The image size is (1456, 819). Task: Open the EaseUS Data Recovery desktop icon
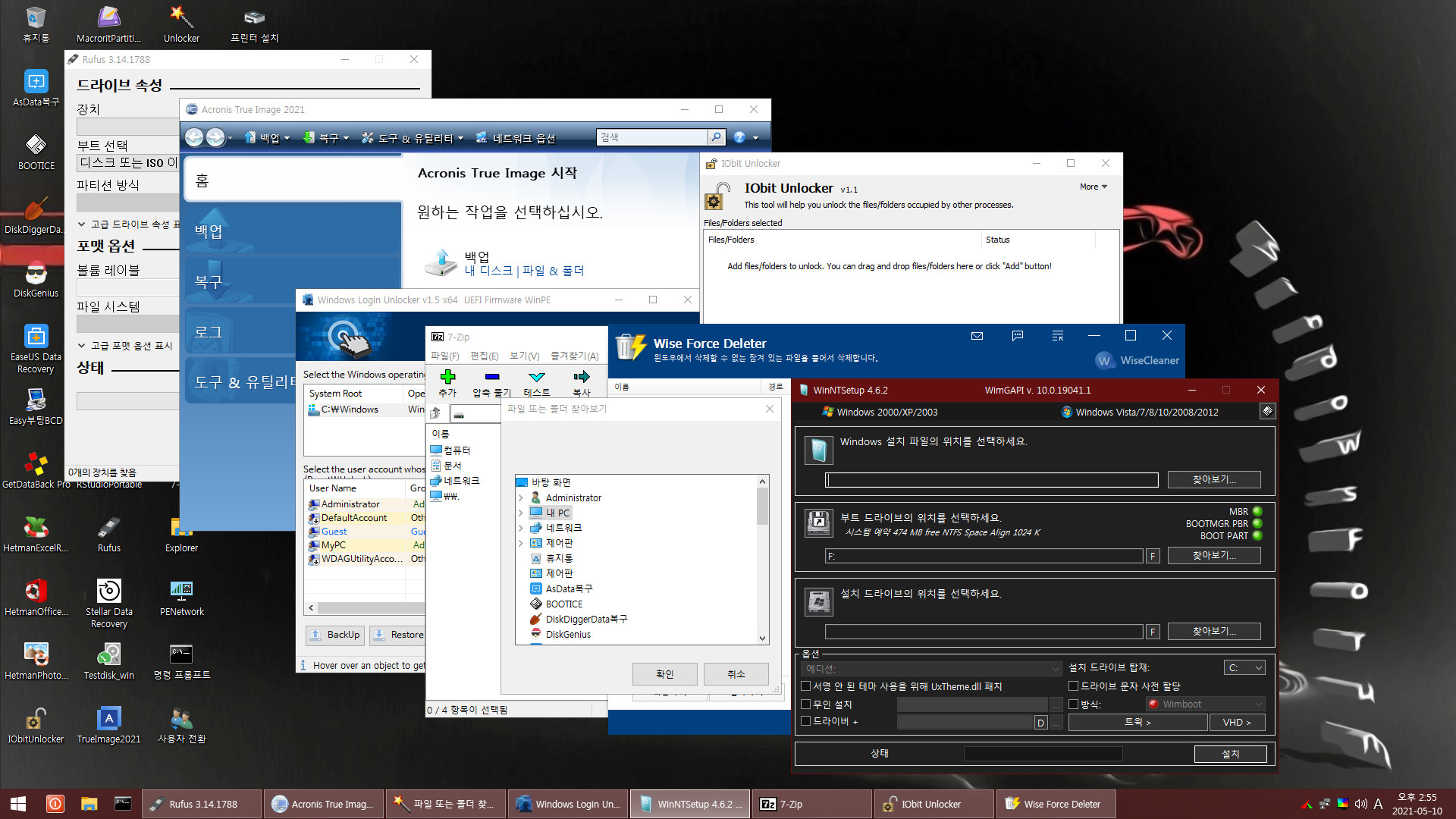pos(36,349)
